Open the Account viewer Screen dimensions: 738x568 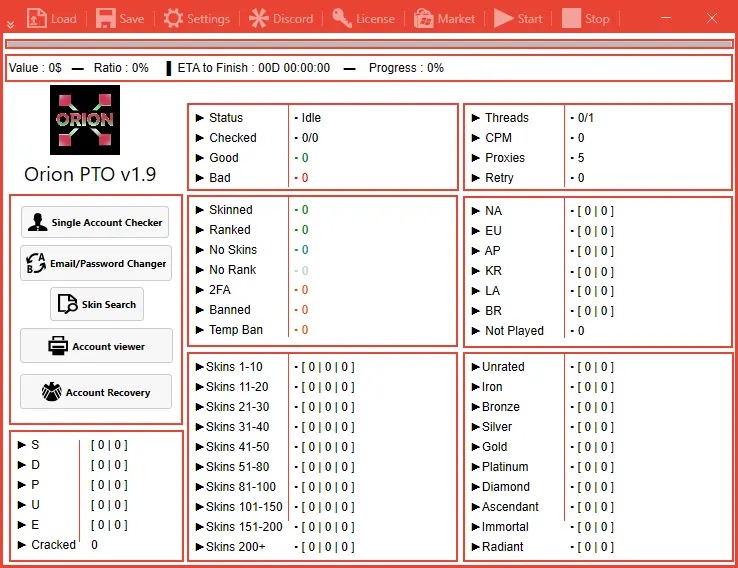96,346
